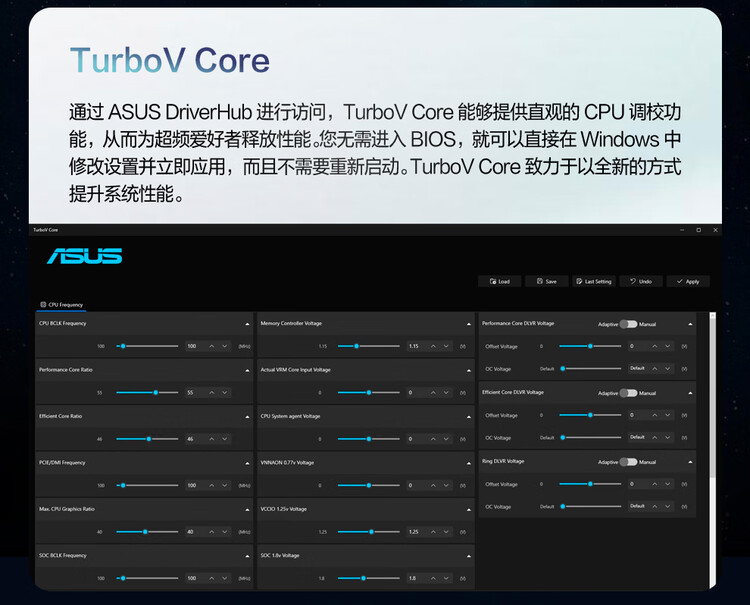Collapse the CPU System agent Voltage section

(469, 417)
